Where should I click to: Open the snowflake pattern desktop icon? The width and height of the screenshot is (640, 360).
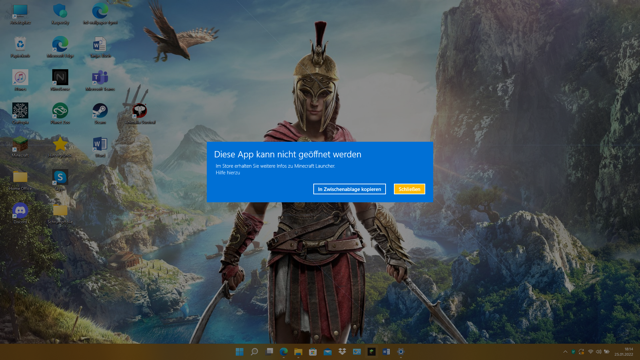20,111
